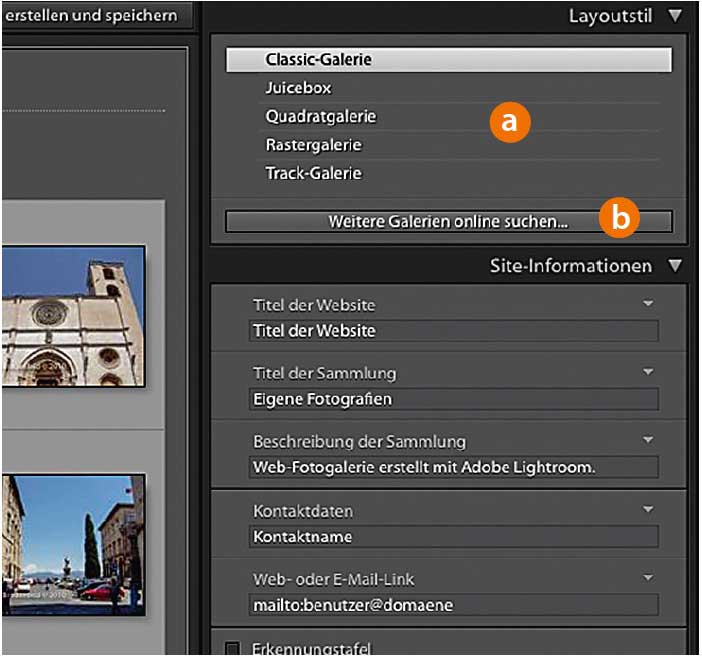The image size is (702, 656).
Task: Click the Beschreibung der Sammlung label
Action: [x=360, y=442]
